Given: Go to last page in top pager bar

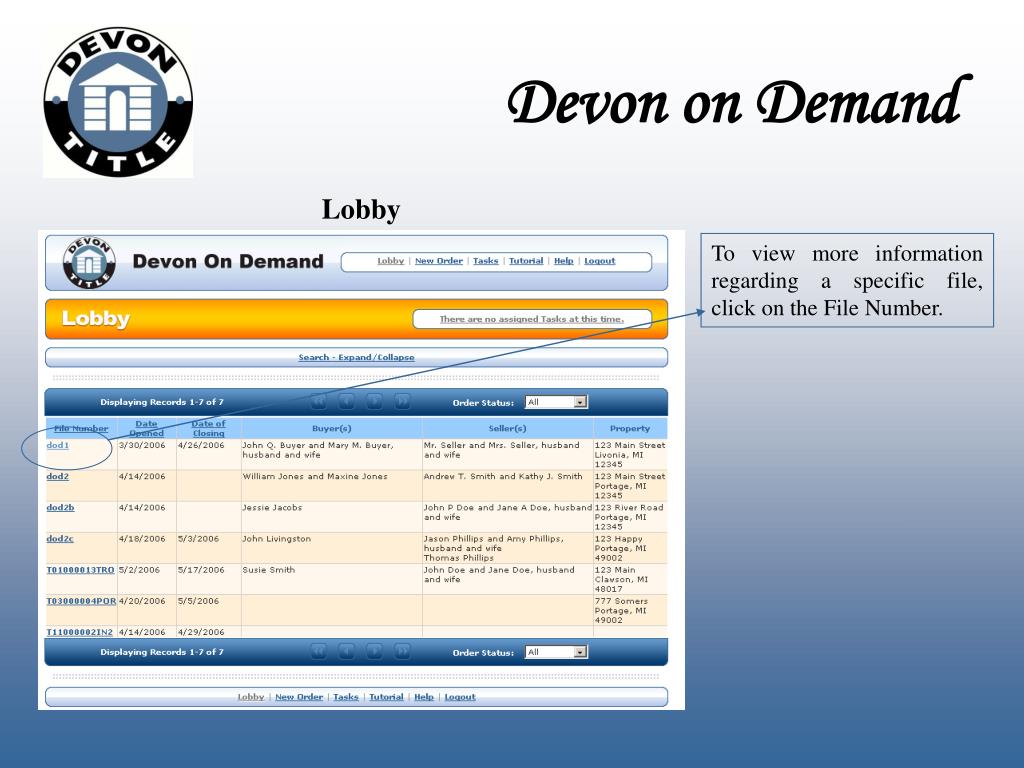Looking at the screenshot, I should [403, 402].
